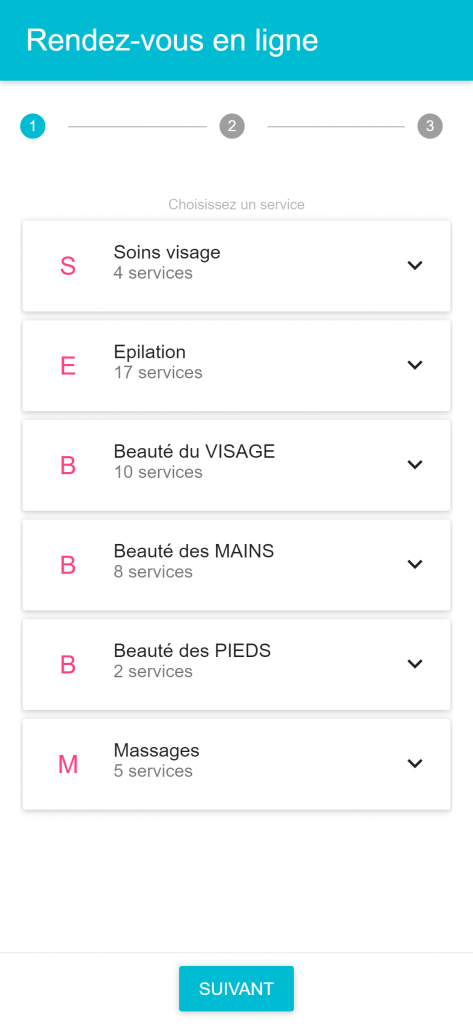Click the B avatar beside Beauté des MAINS

click(x=68, y=566)
